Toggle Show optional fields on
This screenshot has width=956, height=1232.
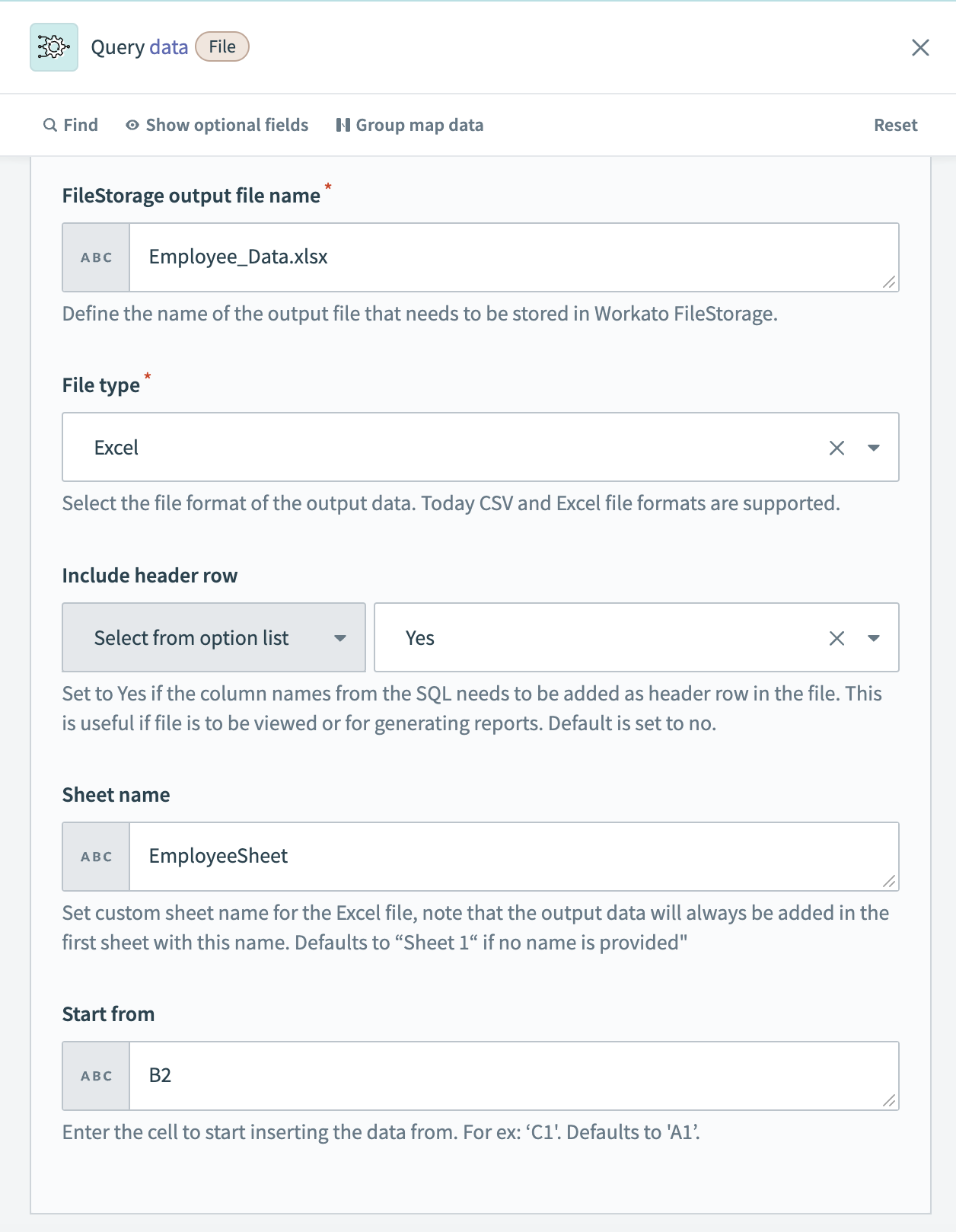(226, 124)
